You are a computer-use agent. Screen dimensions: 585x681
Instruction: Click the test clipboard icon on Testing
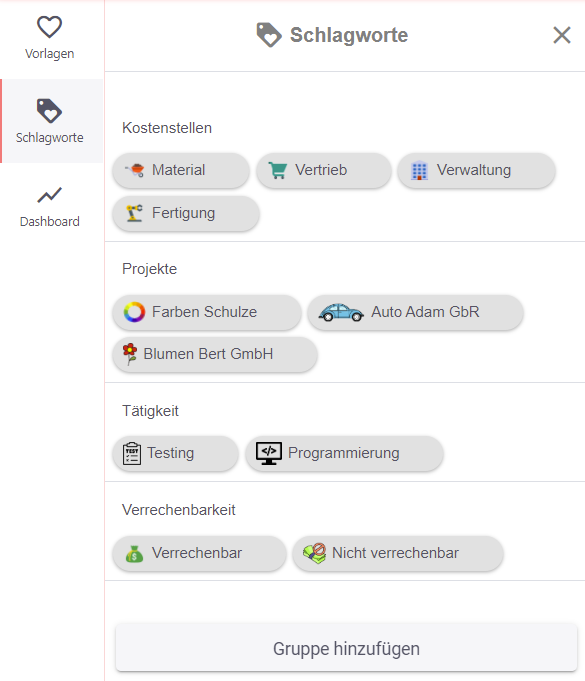(x=132, y=453)
